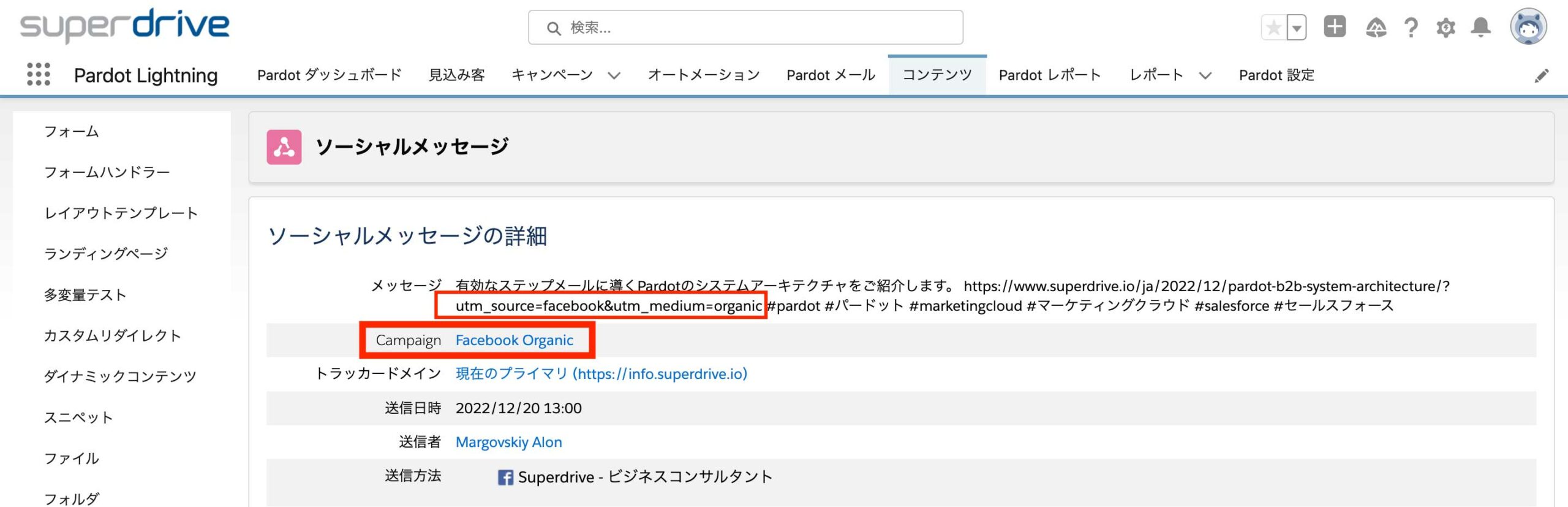Click the Pardot Lightning app name
Image resolution: width=1568 pixels, height=507 pixels.
[146, 75]
